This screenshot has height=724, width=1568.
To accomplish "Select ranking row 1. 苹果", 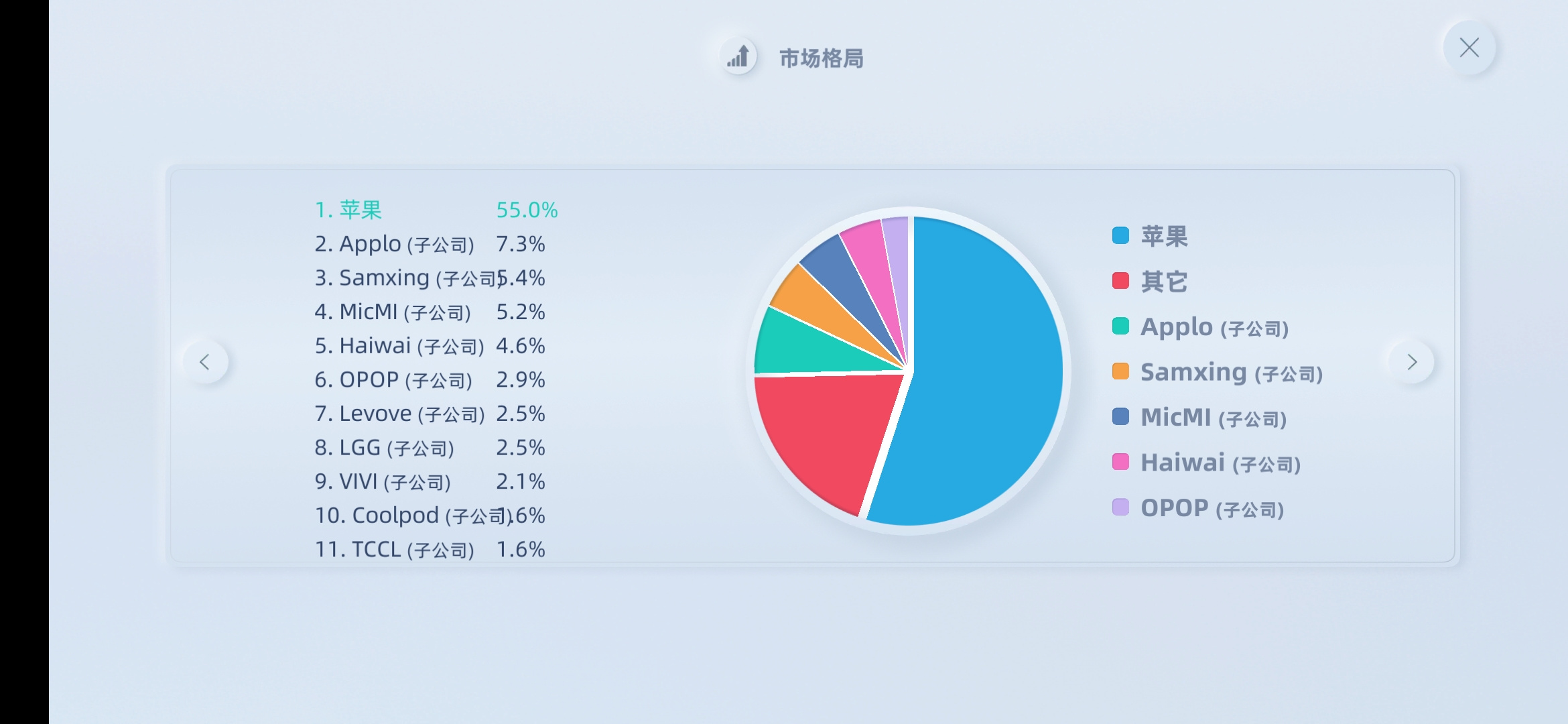I will click(x=436, y=210).
